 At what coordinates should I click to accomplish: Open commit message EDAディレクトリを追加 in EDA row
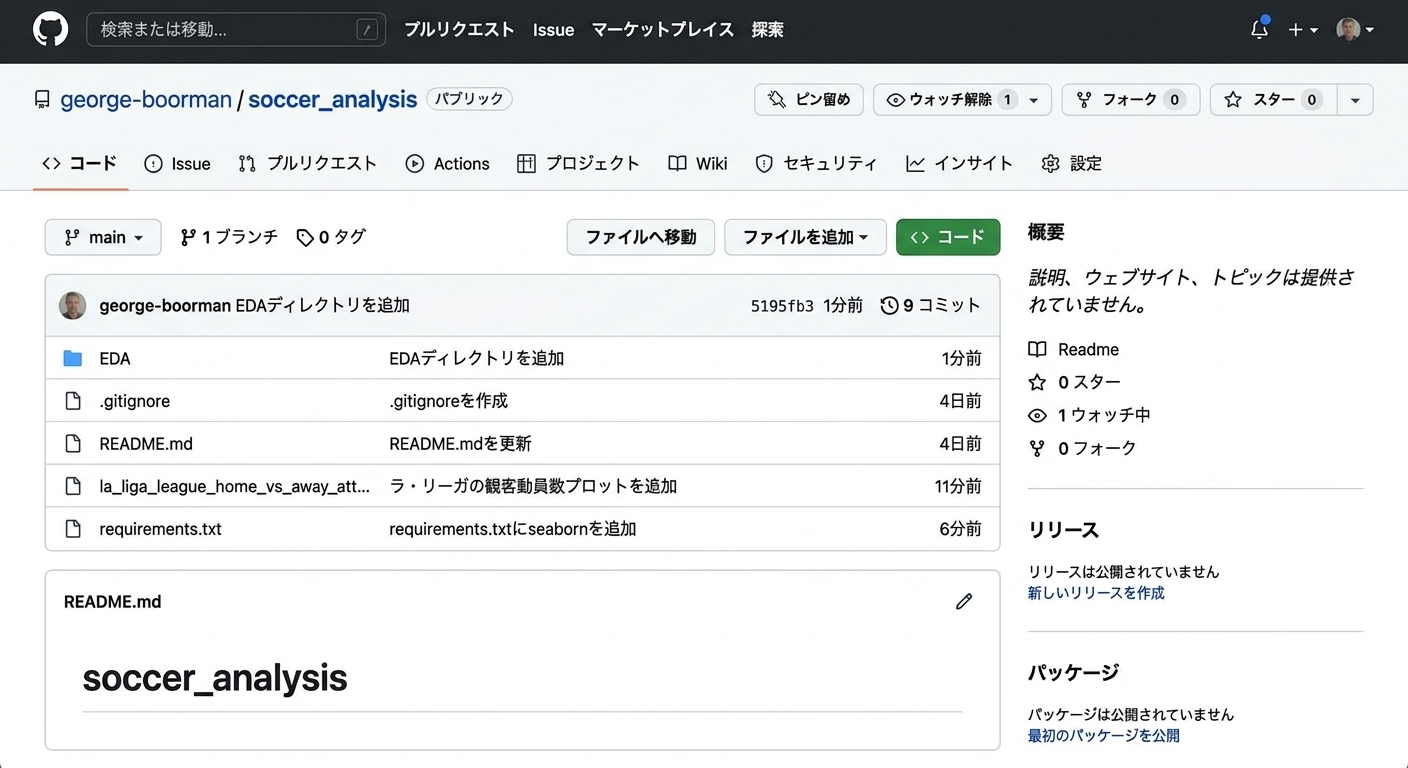477,358
